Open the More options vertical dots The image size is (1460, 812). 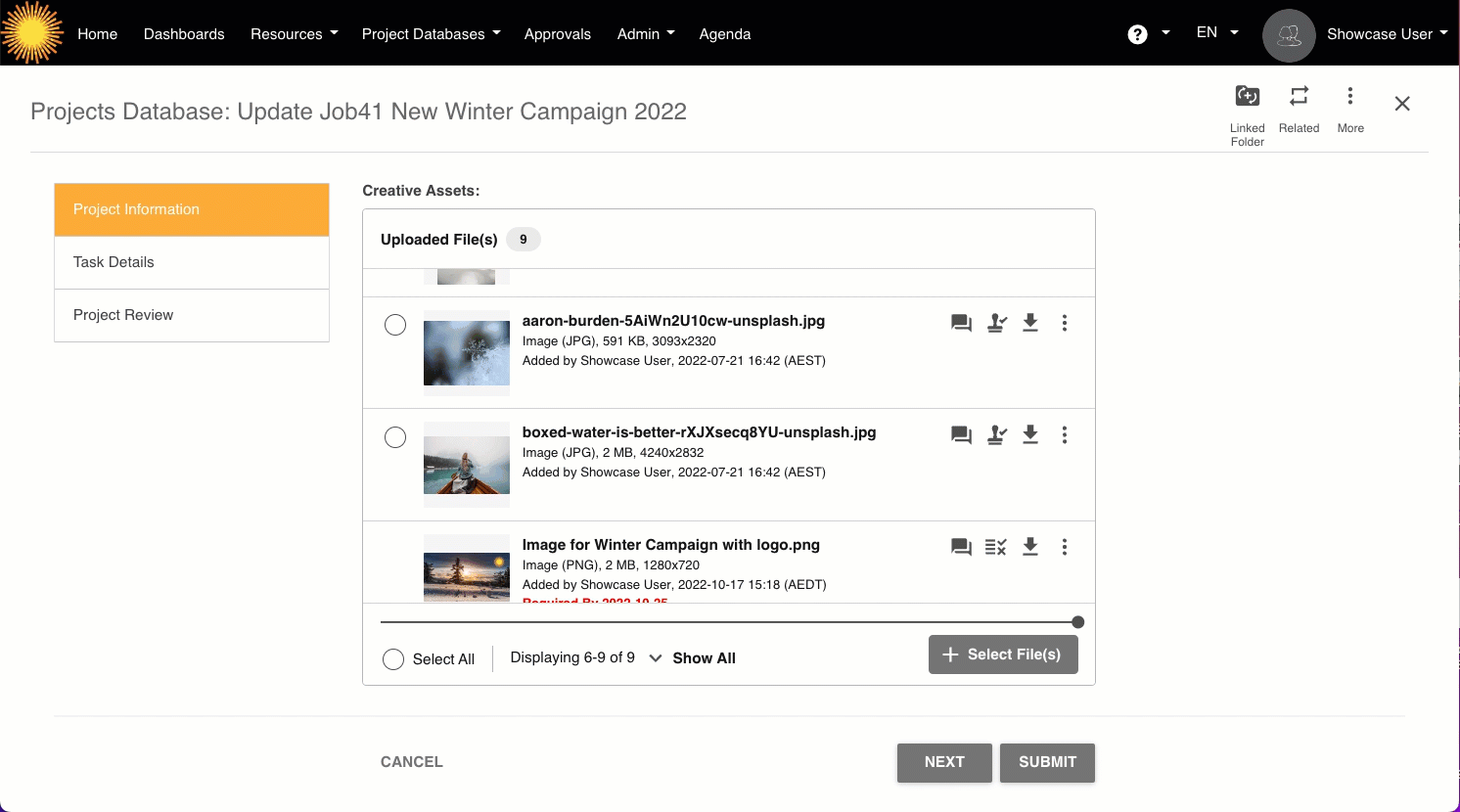(1349, 97)
